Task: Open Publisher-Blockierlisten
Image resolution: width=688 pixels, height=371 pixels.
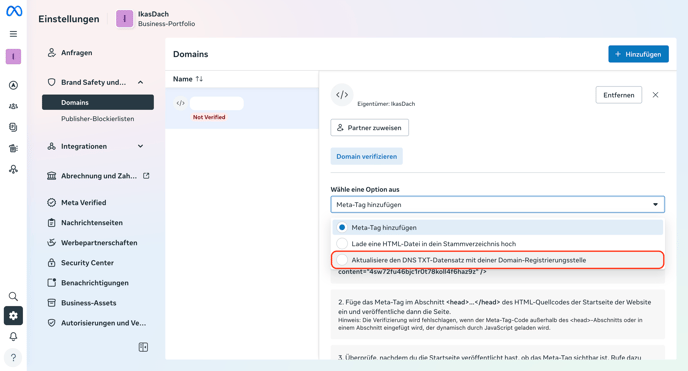Action: click(97, 119)
